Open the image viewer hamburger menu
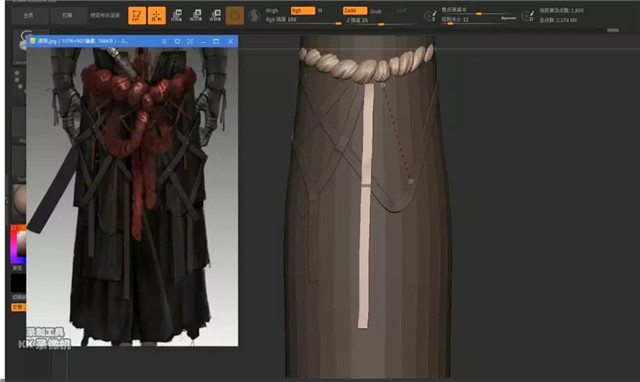Screen dimensions: 640x382 164,41
